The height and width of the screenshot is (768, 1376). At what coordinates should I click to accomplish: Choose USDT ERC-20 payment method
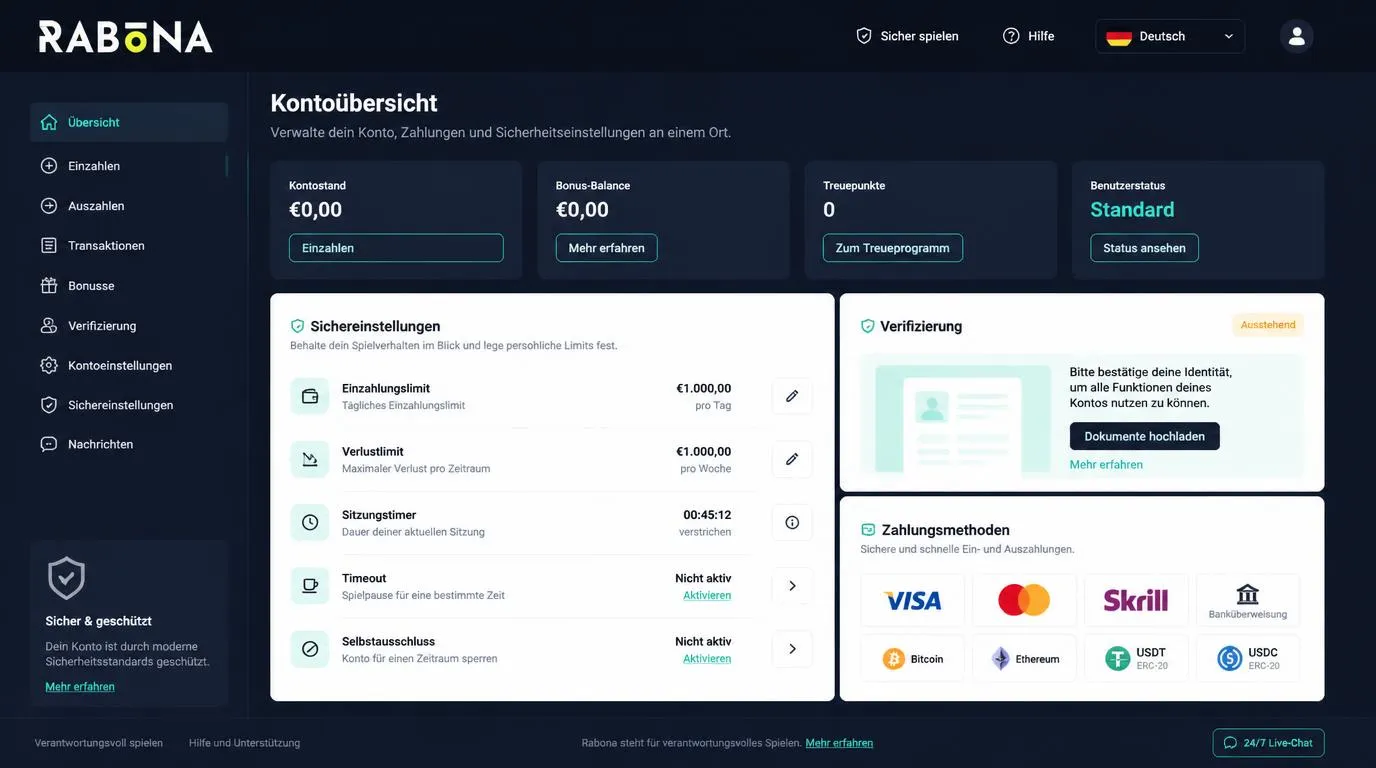coord(1136,659)
